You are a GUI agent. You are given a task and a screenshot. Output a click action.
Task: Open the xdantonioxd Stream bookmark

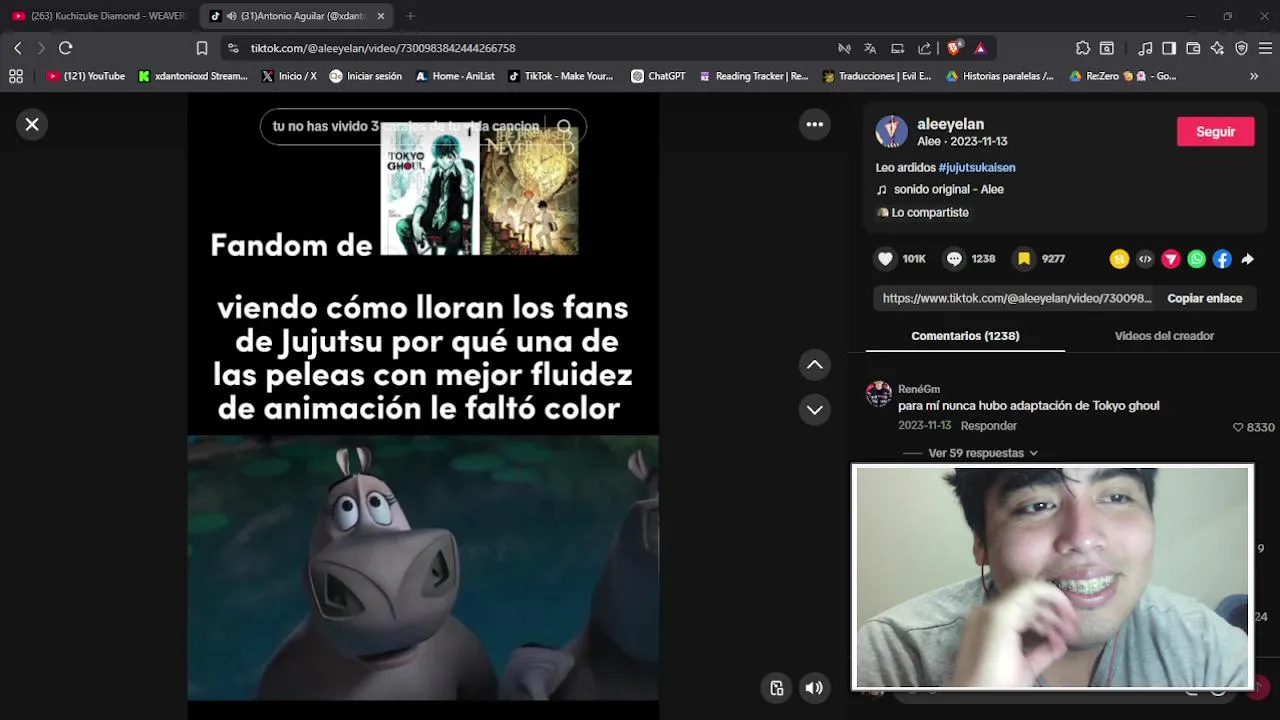194,76
